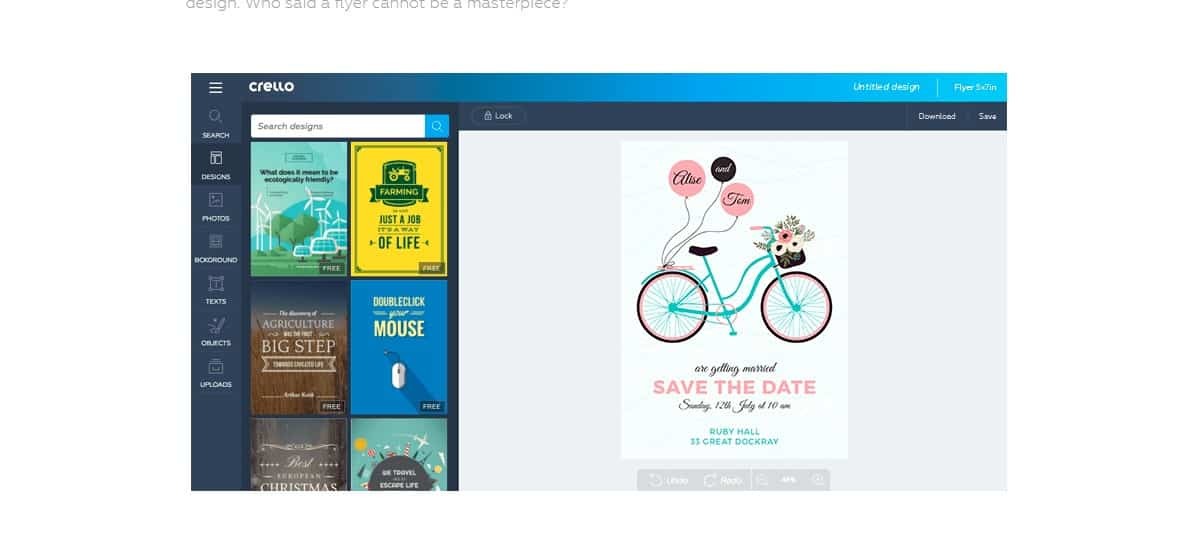Click the zoom percentage value
Image resolution: width=1200 pixels, height=552 pixels.
point(789,480)
